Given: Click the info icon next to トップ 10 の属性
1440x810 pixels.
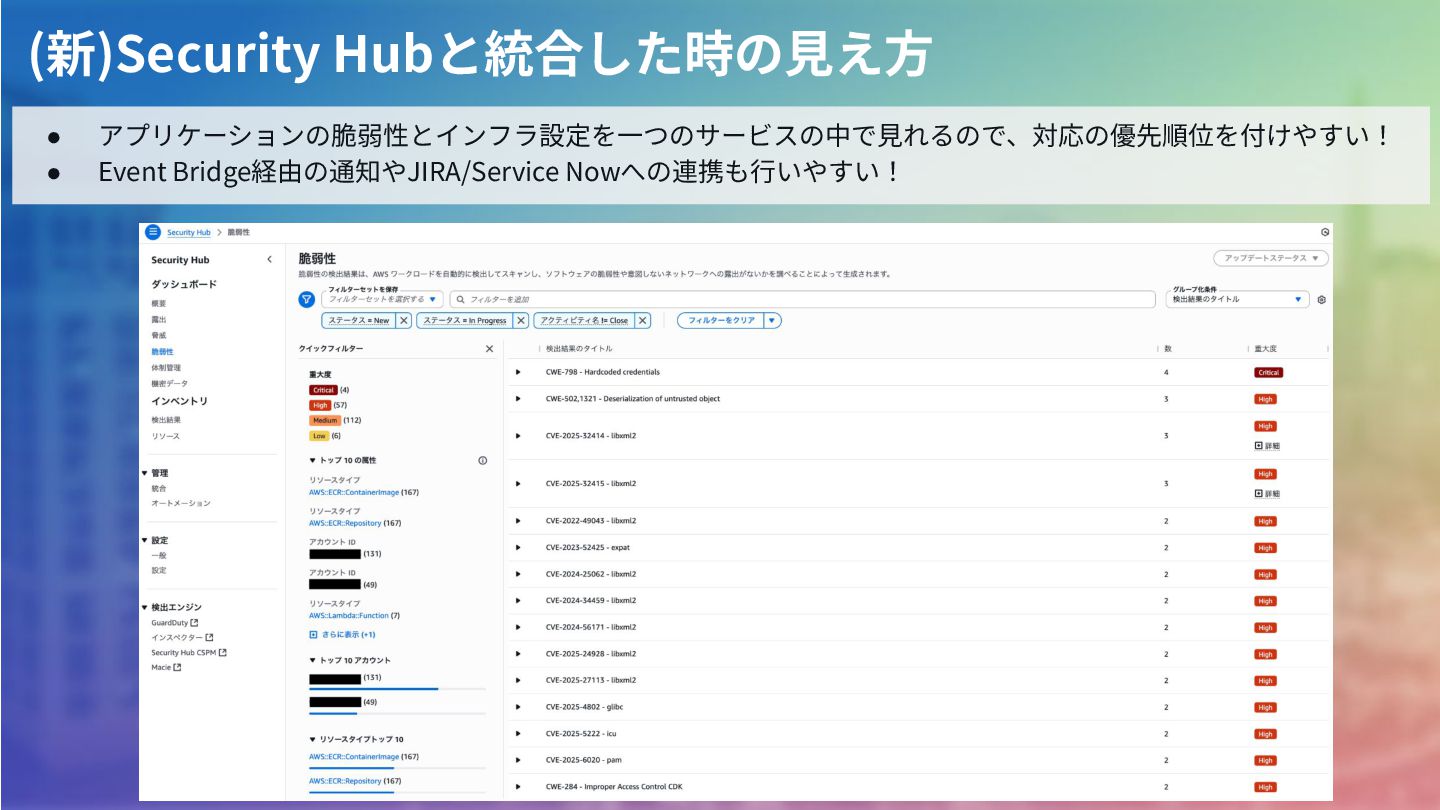Looking at the screenshot, I should pos(483,461).
